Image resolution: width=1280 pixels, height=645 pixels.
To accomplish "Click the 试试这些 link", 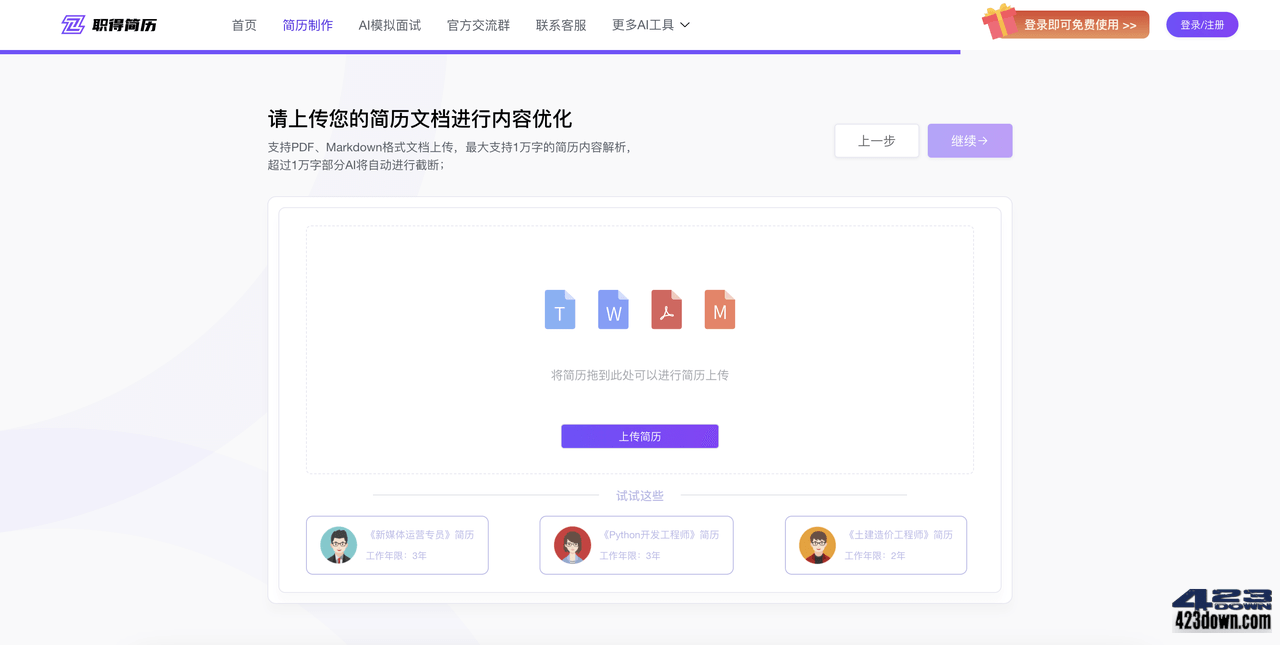I will (639, 495).
